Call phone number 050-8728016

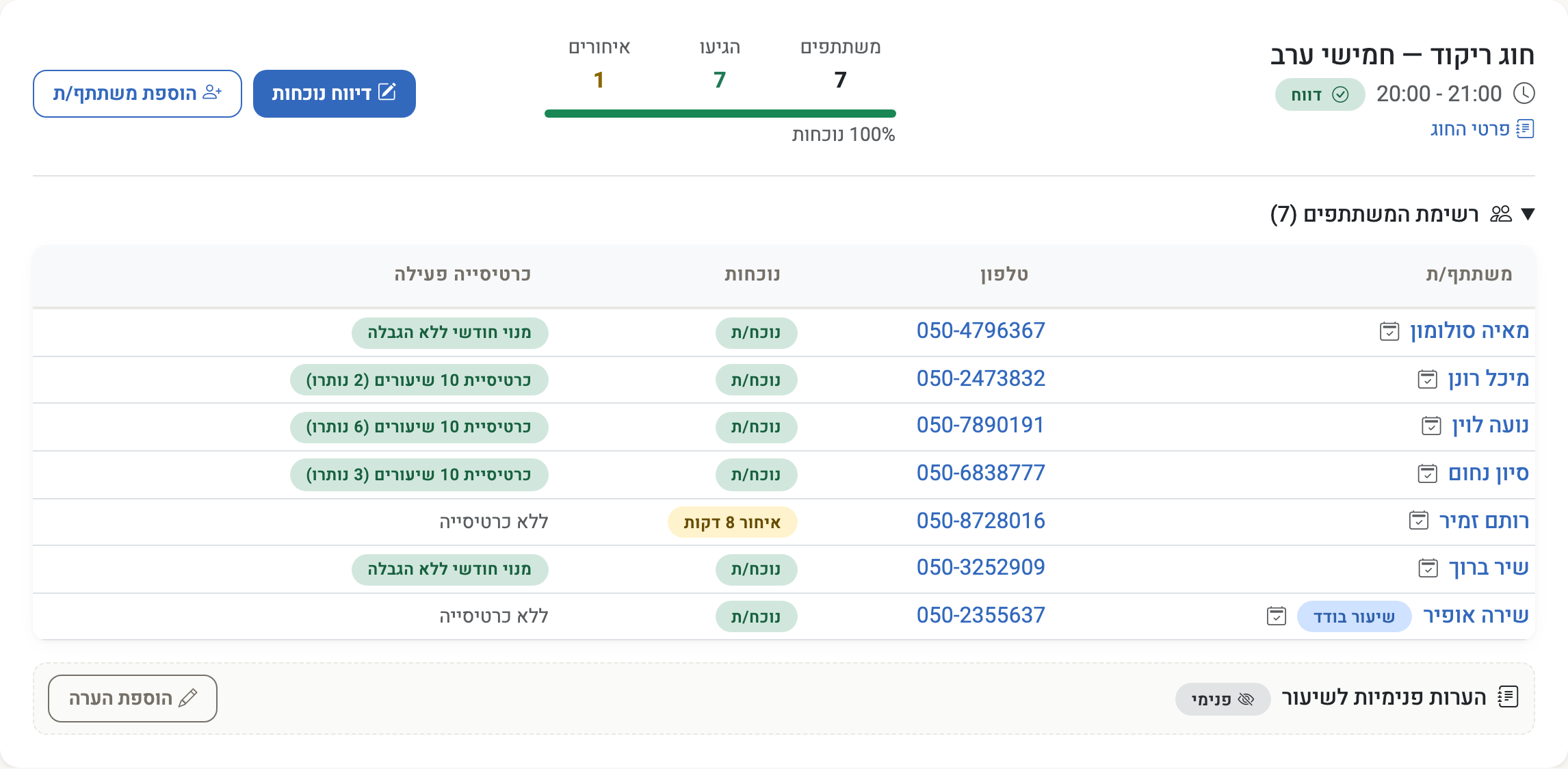[980, 521]
